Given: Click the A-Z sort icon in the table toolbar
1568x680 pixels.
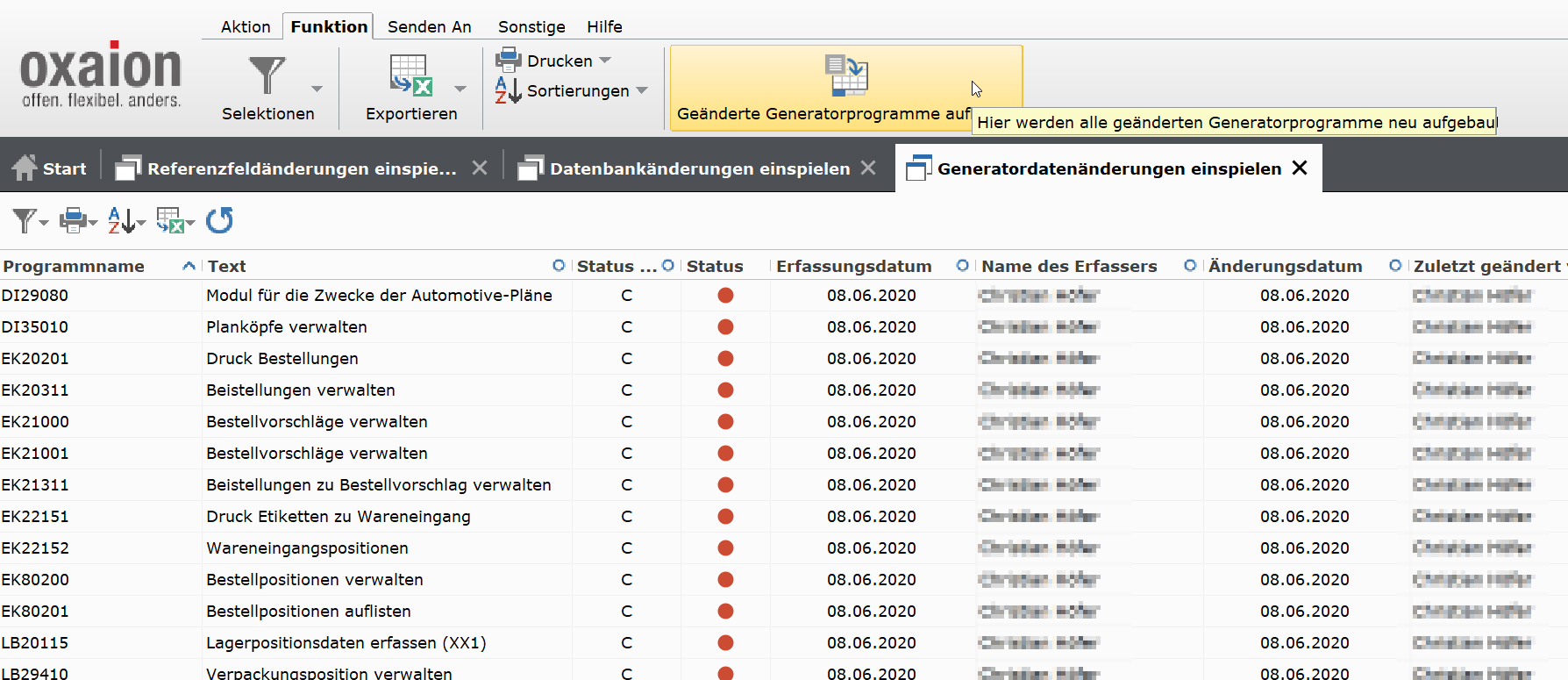Looking at the screenshot, I should click(121, 220).
